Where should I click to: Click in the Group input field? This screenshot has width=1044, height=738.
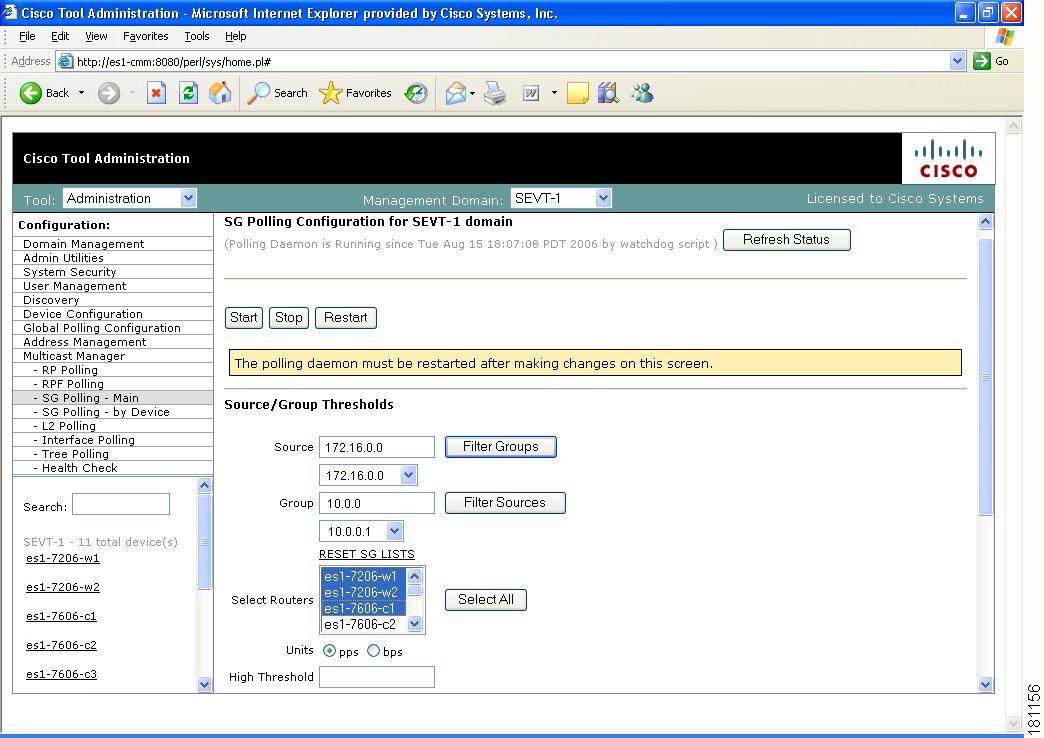point(377,503)
